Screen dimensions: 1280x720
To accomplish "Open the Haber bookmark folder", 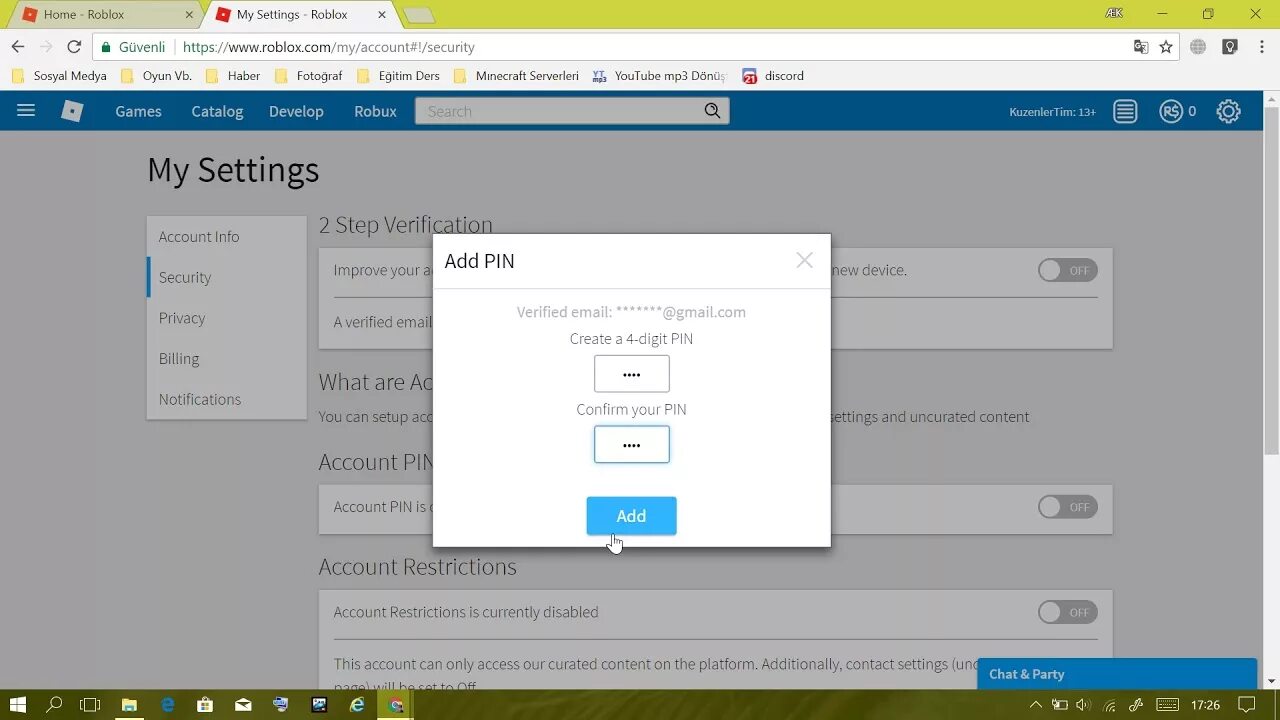I will click(x=233, y=76).
